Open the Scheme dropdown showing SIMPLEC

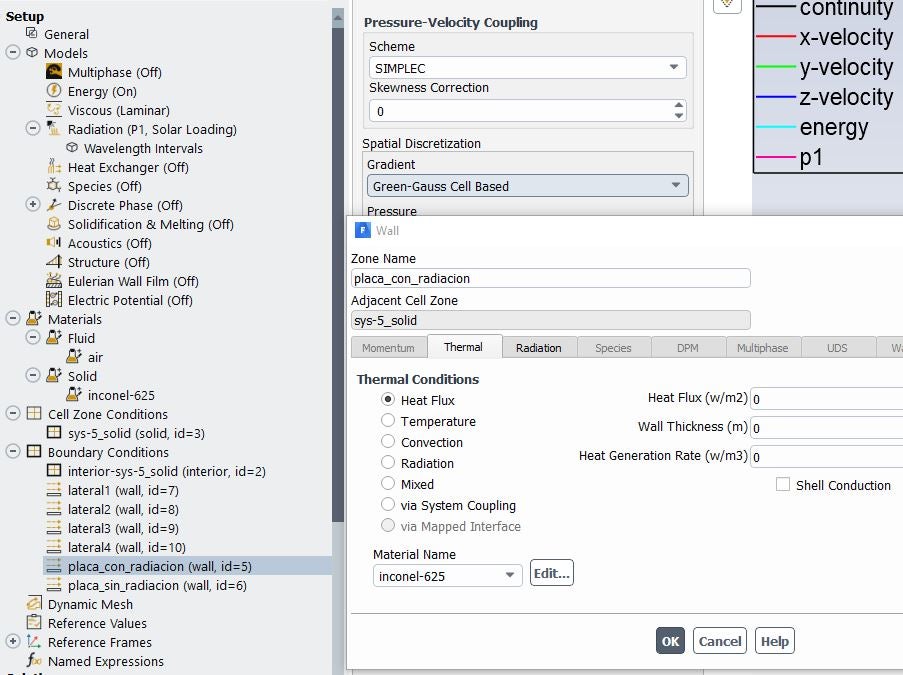(x=528, y=68)
